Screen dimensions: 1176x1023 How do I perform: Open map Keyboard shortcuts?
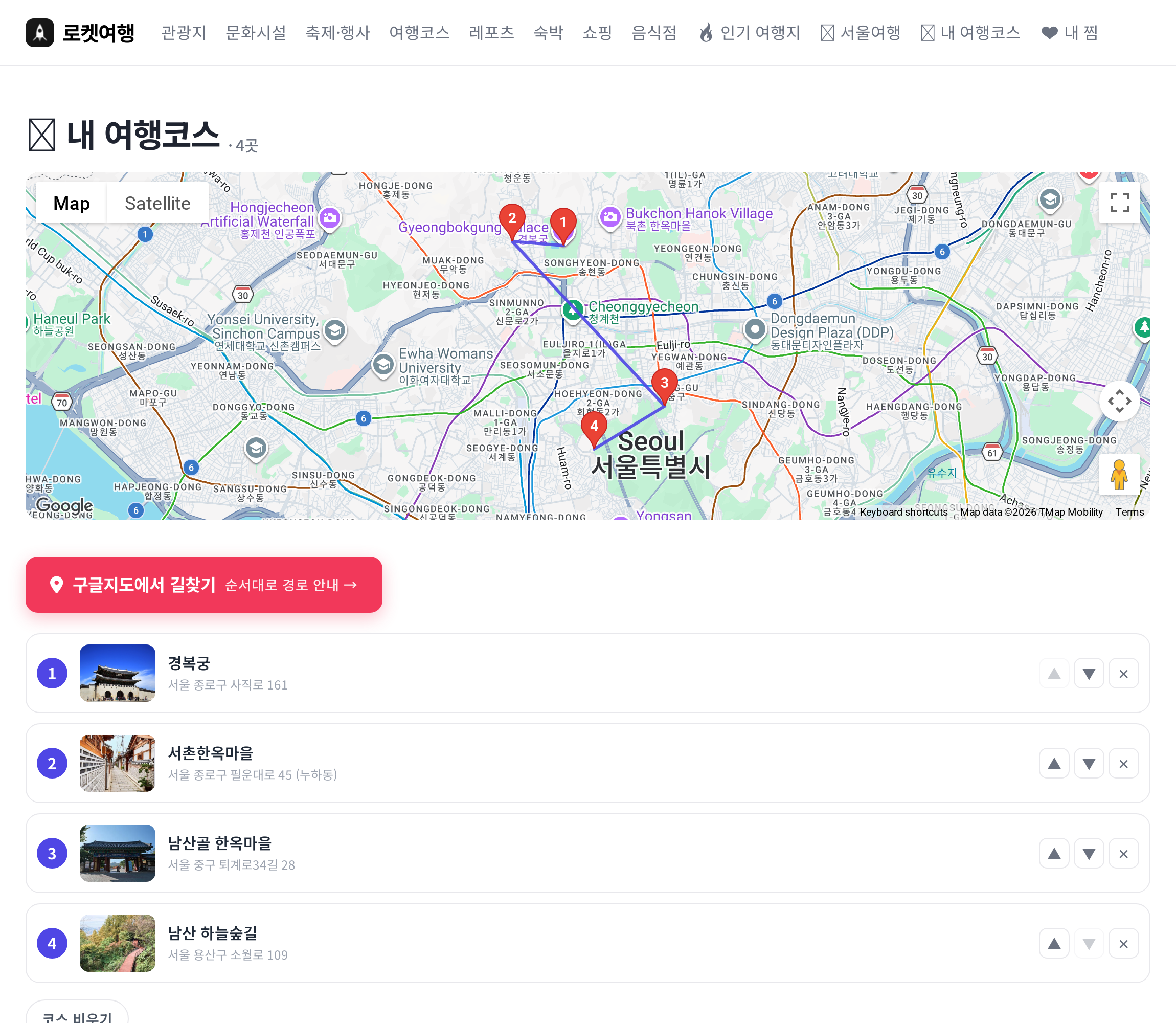click(x=903, y=512)
